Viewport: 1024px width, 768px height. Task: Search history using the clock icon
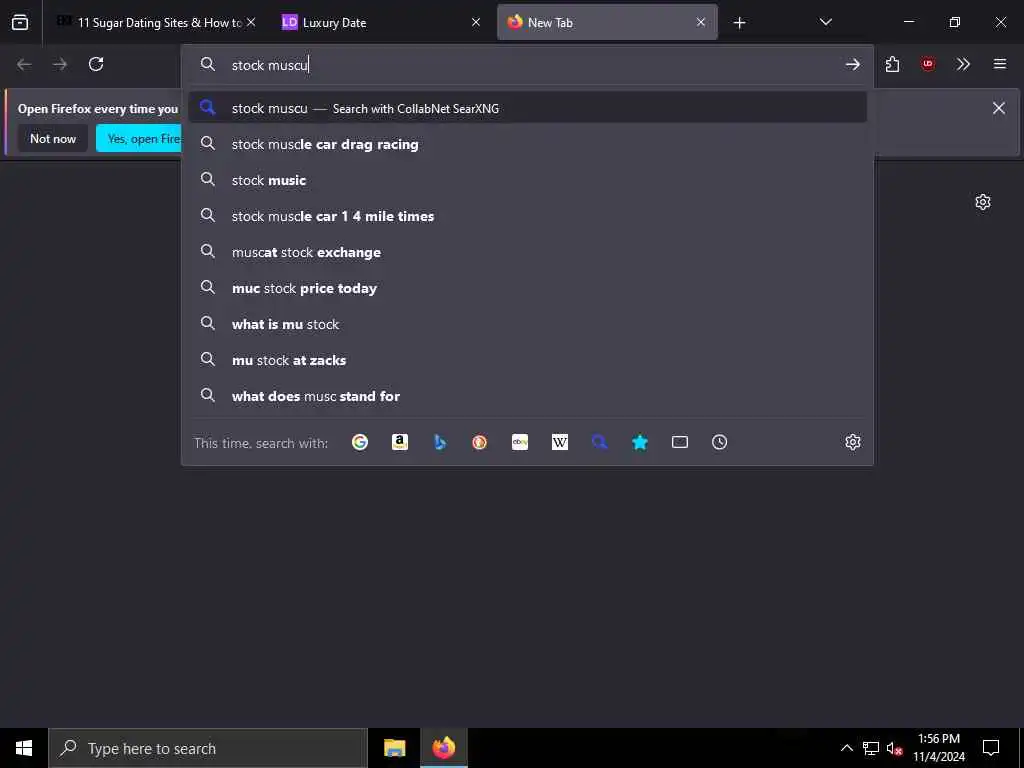pyautogui.click(x=720, y=442)
